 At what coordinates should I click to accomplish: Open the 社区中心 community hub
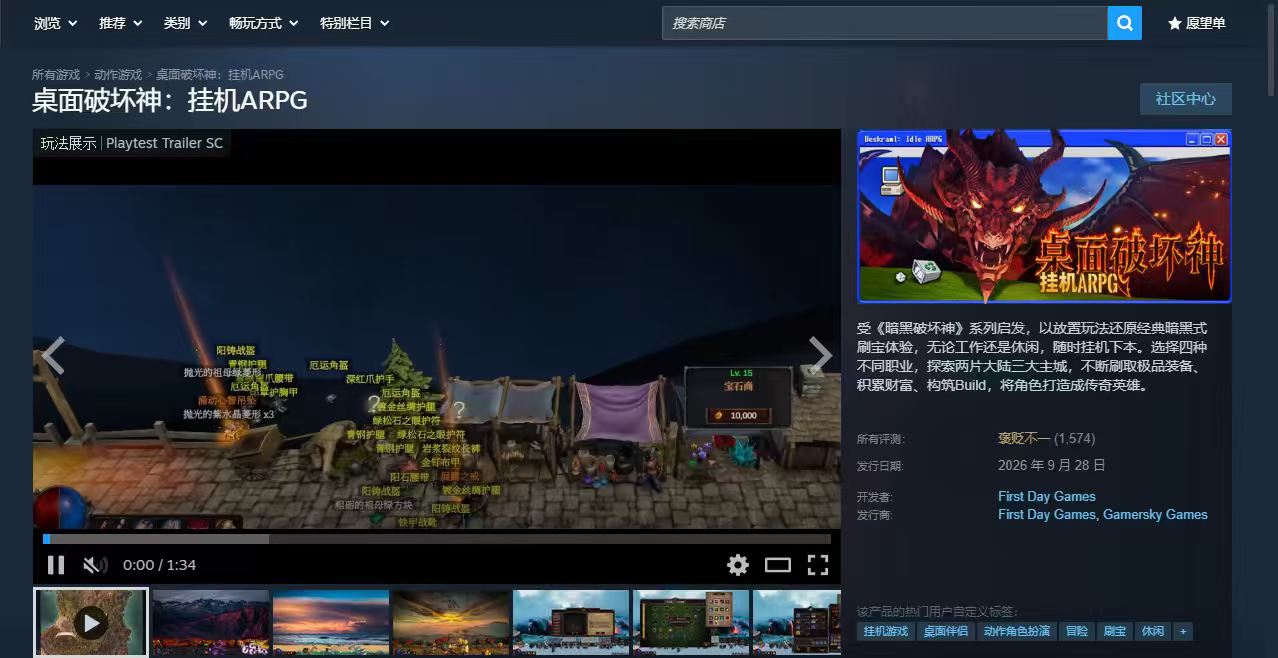[1186, 99]
